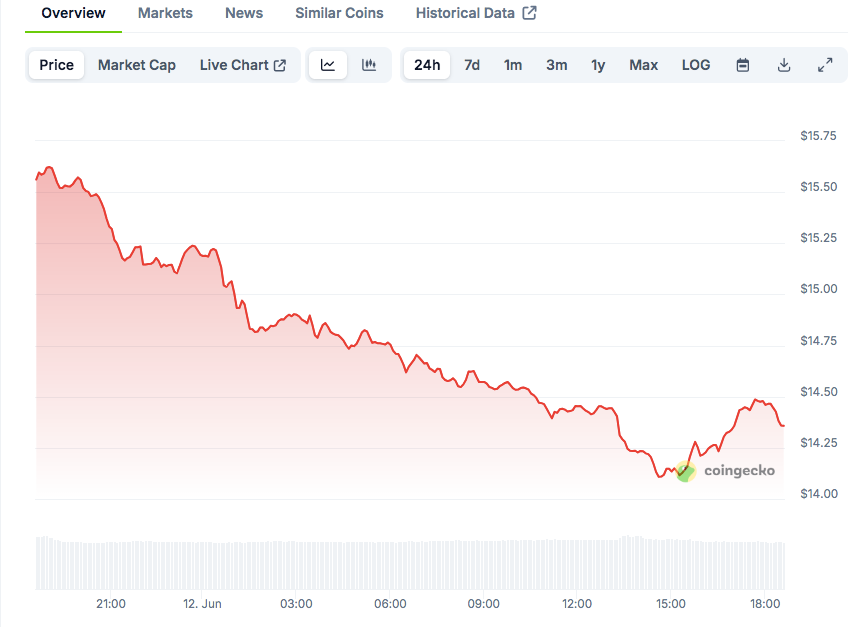Image resolution: width=860 pixels, height=627 pixels.
Task: Show the Similar Coins tab
Action: click(x=339, y=13)
